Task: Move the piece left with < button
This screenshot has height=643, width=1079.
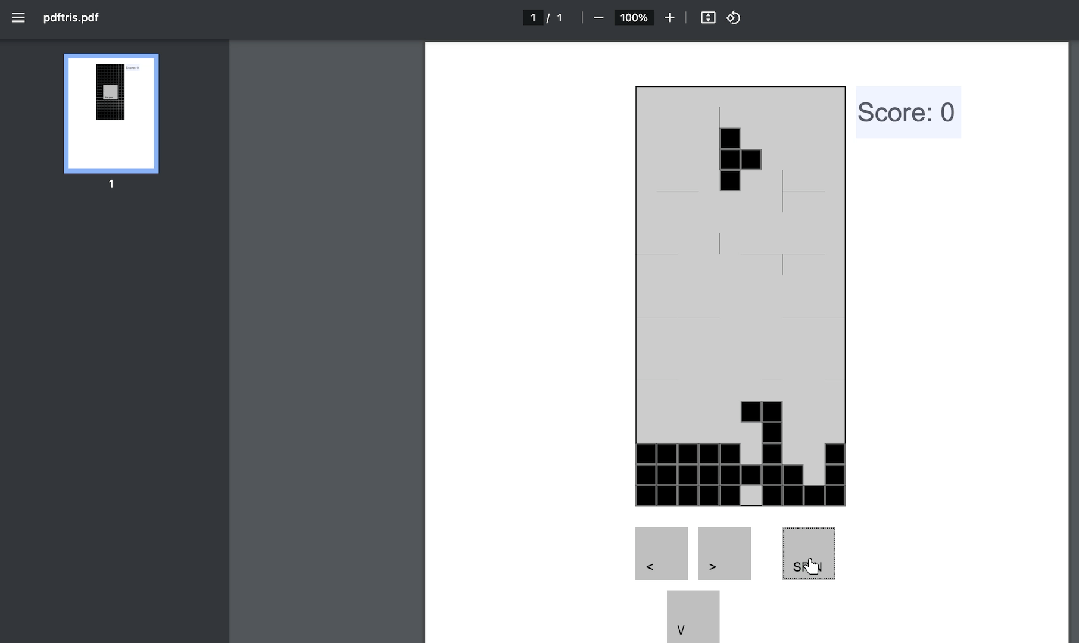Action: 661,554
